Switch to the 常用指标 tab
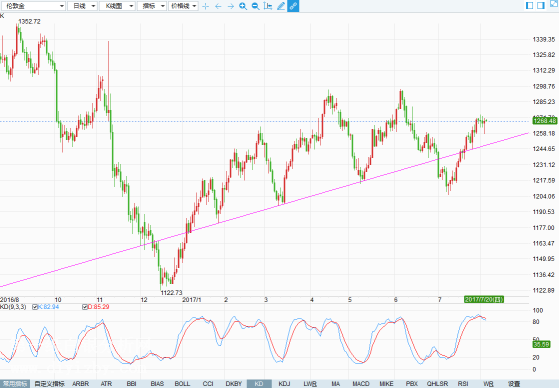559x388 pixels. [x=15, y=384]
